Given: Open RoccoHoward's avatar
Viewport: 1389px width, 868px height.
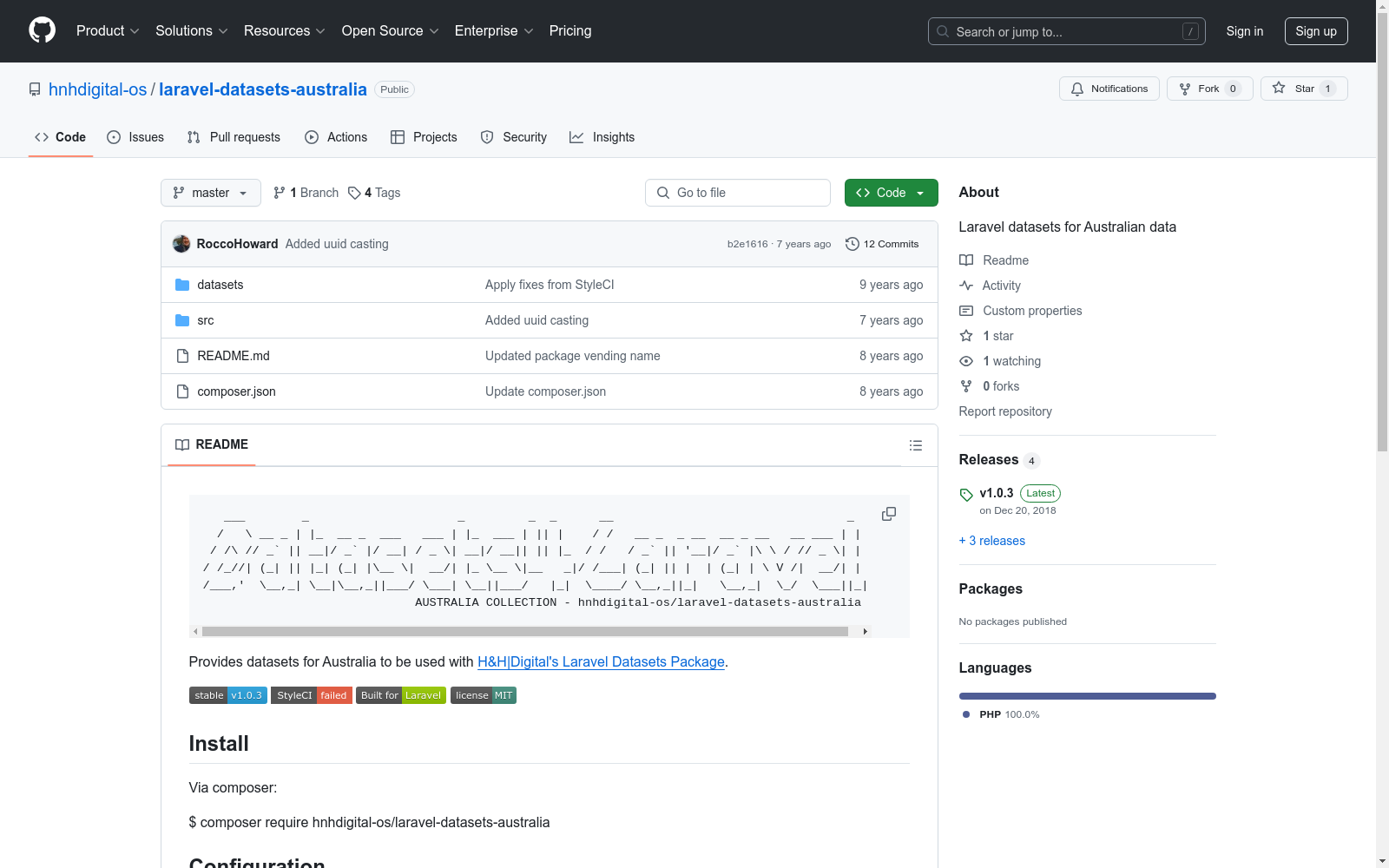Looking at the screenshot, I should pyautogui.click(x=181, y=244).
